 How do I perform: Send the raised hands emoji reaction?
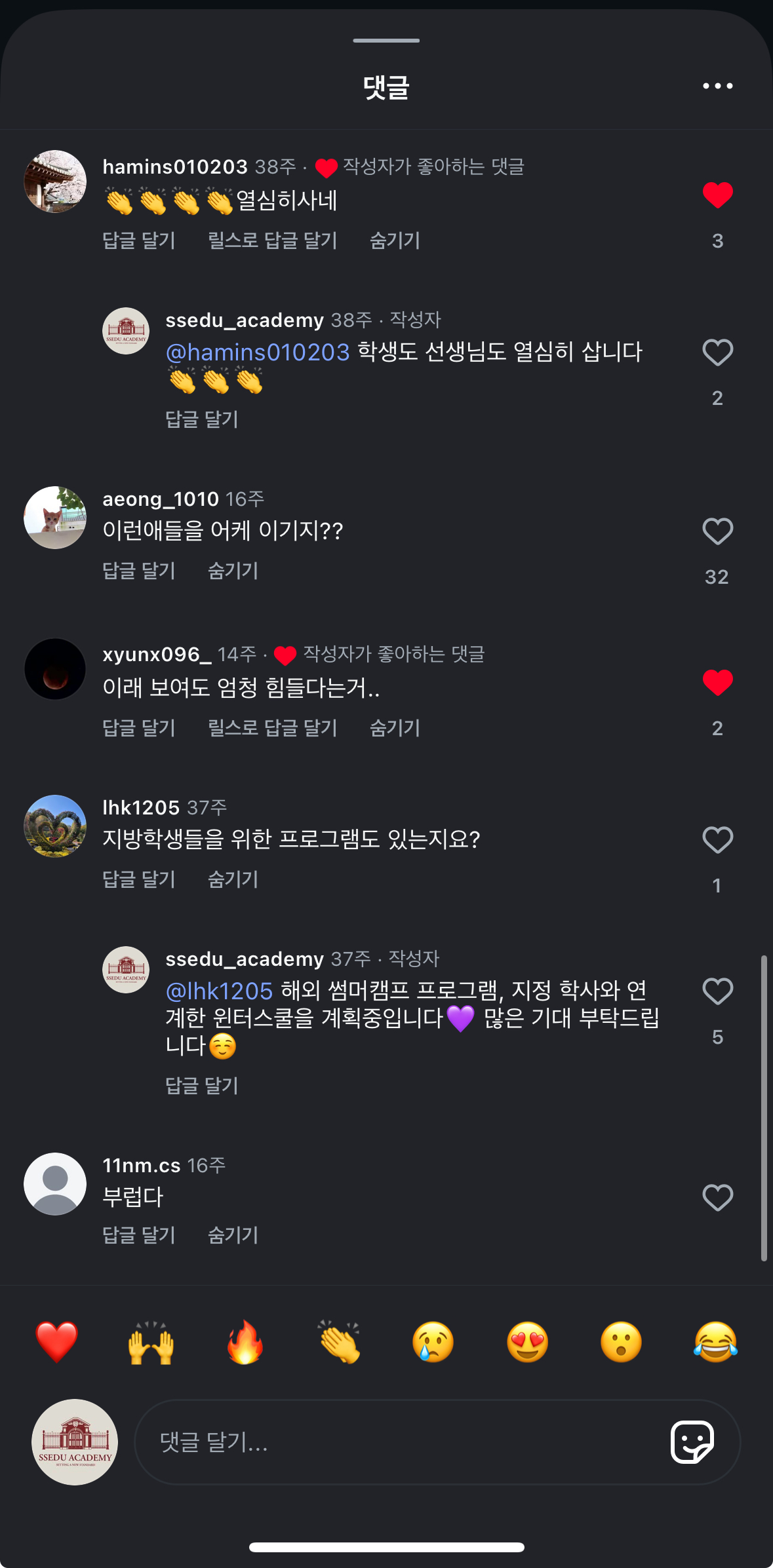point(151,1341)
